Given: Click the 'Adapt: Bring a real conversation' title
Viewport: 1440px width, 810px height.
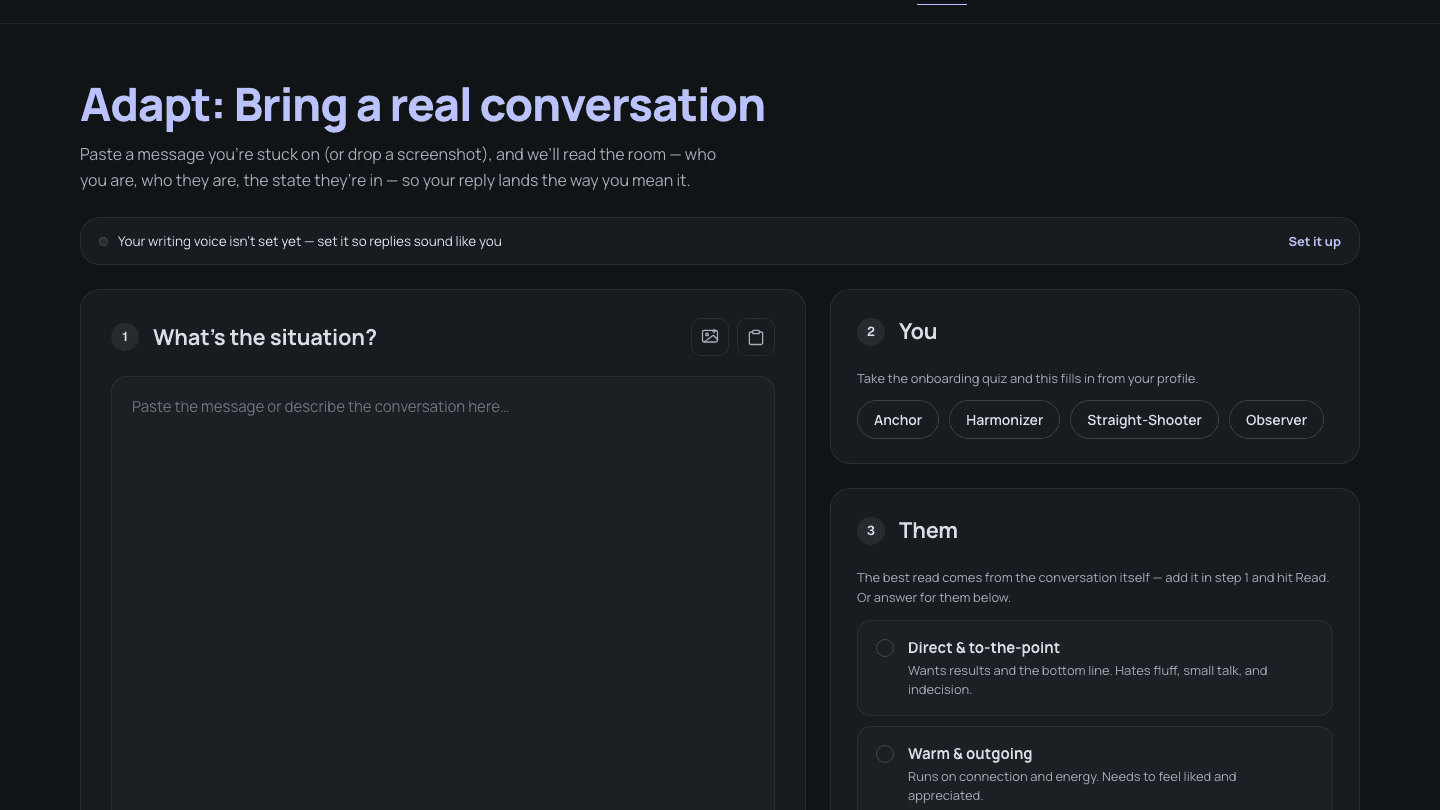Looking at the screenshot, I should click(423, 105).
